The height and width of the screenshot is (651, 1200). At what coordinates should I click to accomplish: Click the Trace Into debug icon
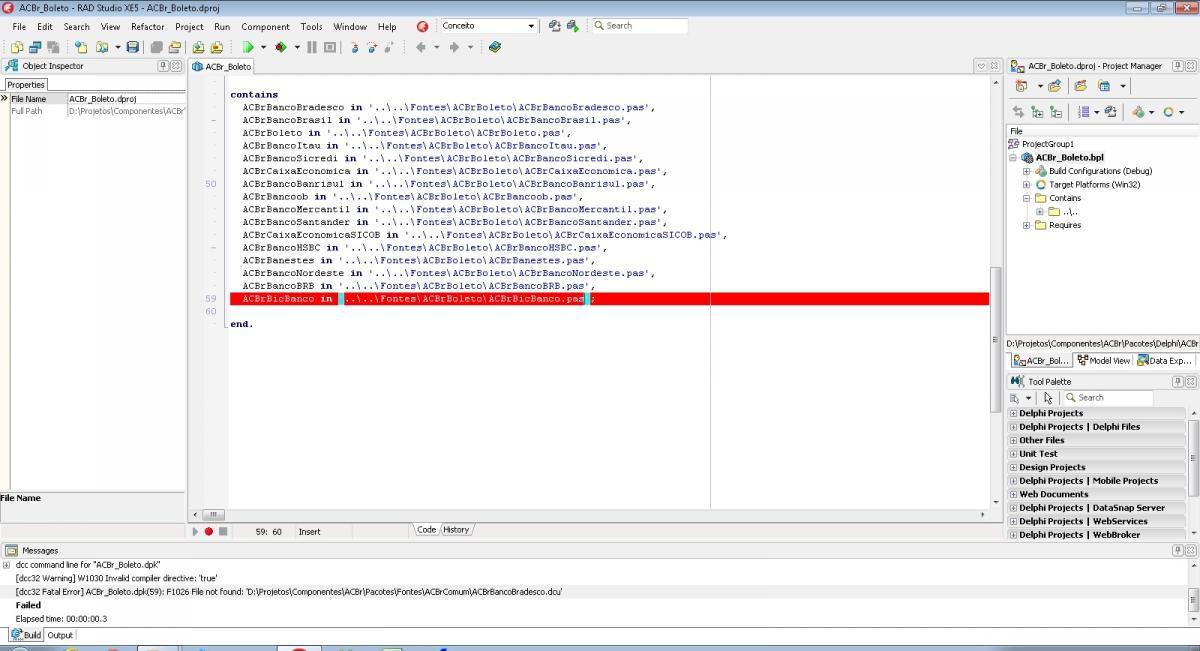pyautogui.click(x=355, y=46)
